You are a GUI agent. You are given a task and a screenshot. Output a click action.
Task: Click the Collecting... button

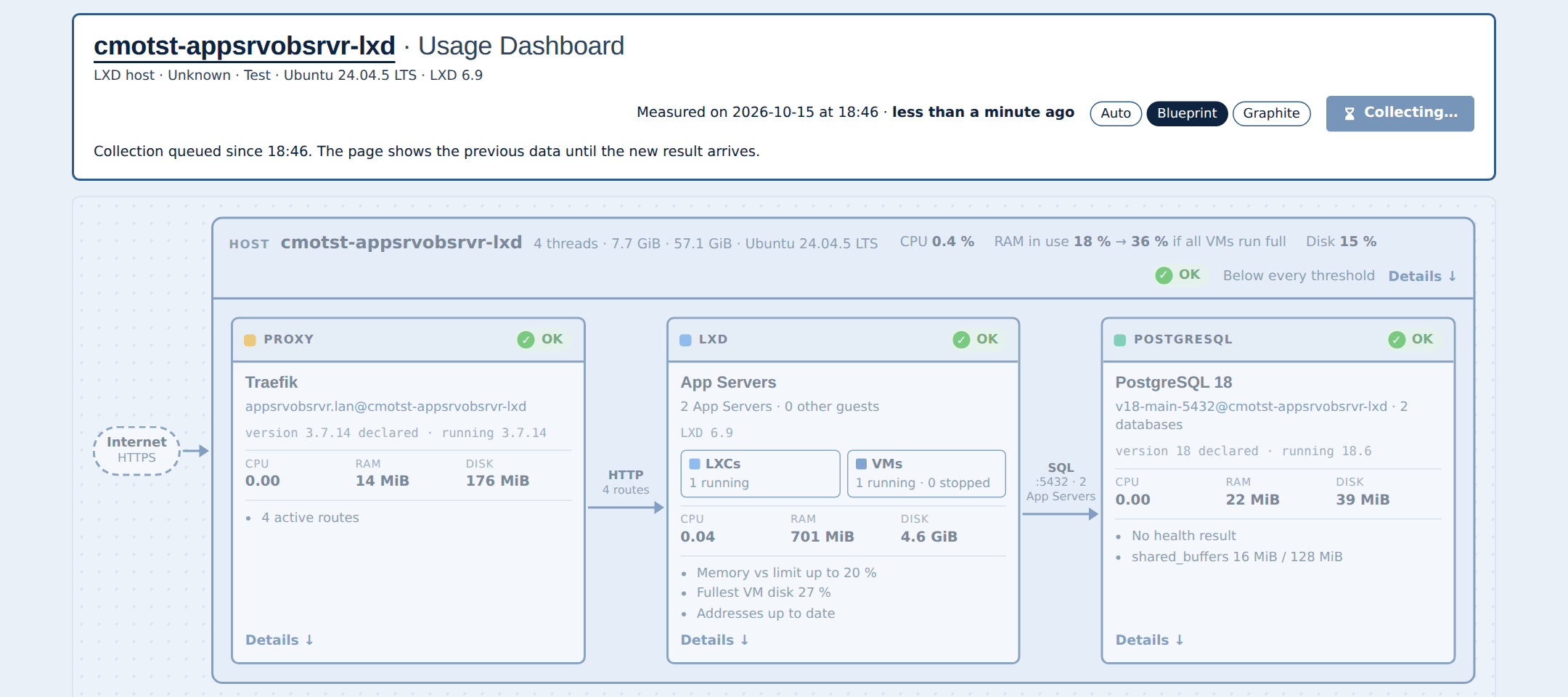[1400, 113]
